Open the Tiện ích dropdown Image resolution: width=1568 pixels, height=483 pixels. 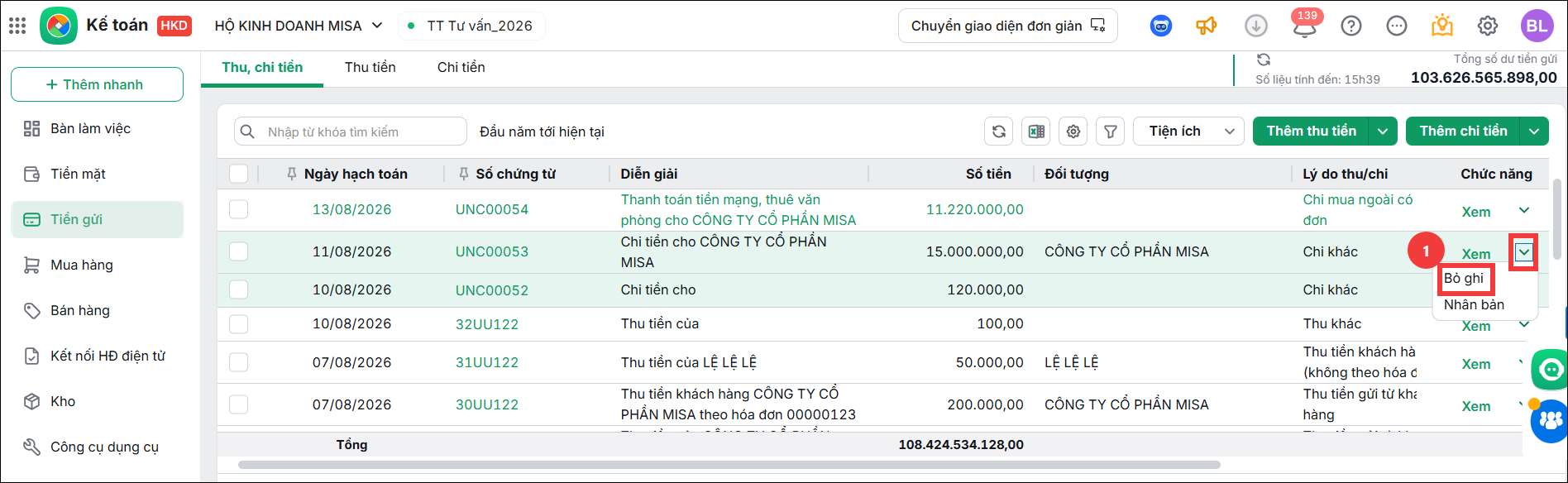[x=1188, y=132]
